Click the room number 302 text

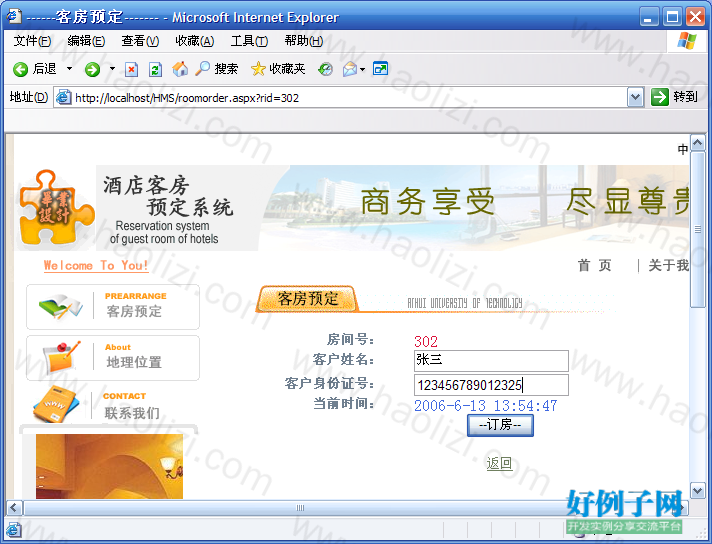tap(426, 341)
